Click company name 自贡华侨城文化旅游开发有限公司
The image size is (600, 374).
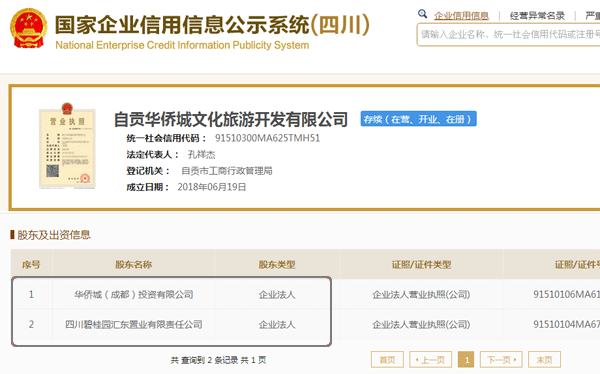(x=231, y=119)
